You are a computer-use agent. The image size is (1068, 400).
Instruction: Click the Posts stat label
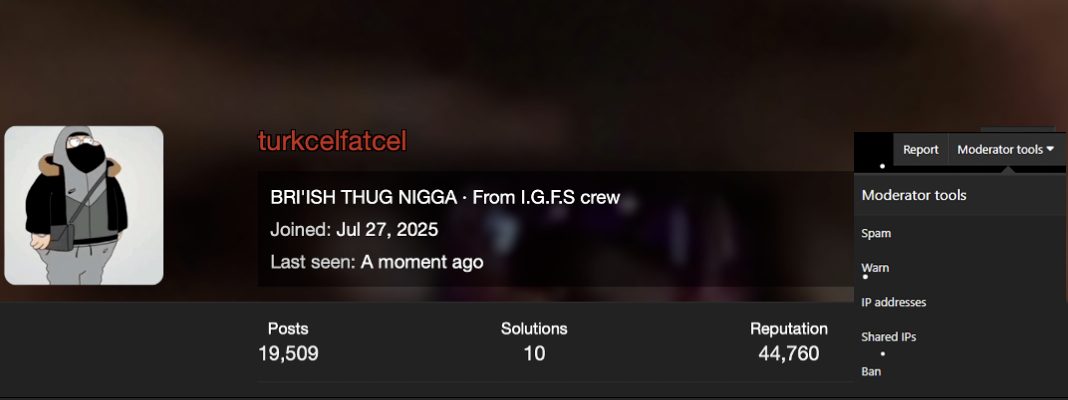pyautogui.click(x=288, y=328)
